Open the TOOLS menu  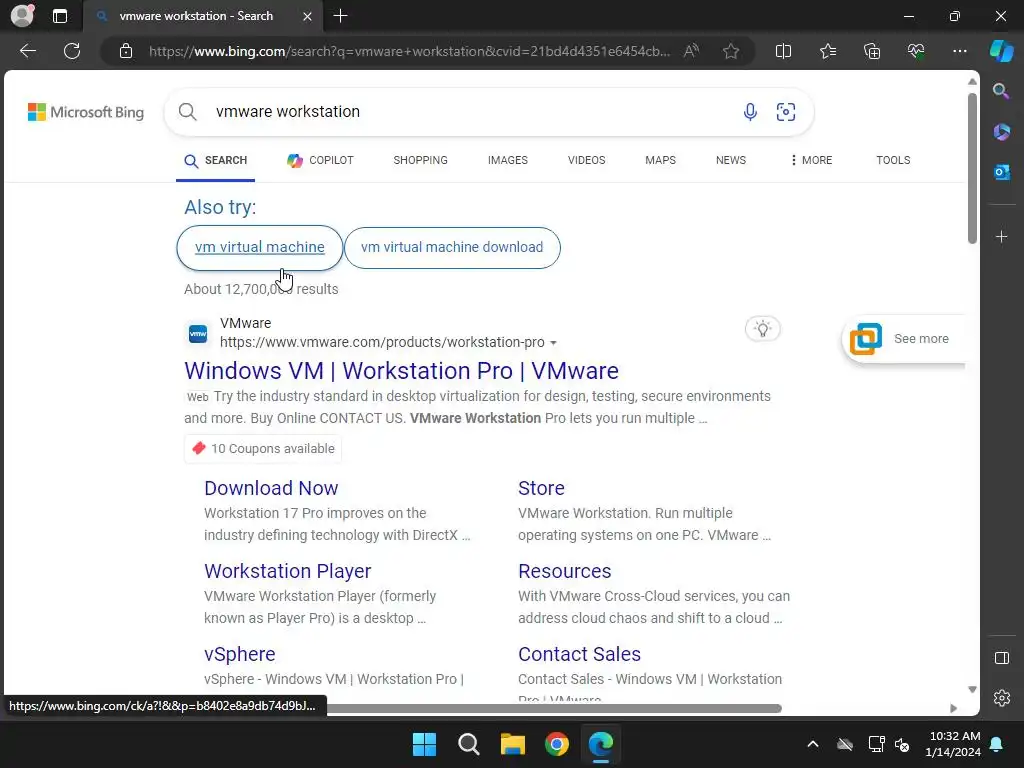click(x=893, y=160)
